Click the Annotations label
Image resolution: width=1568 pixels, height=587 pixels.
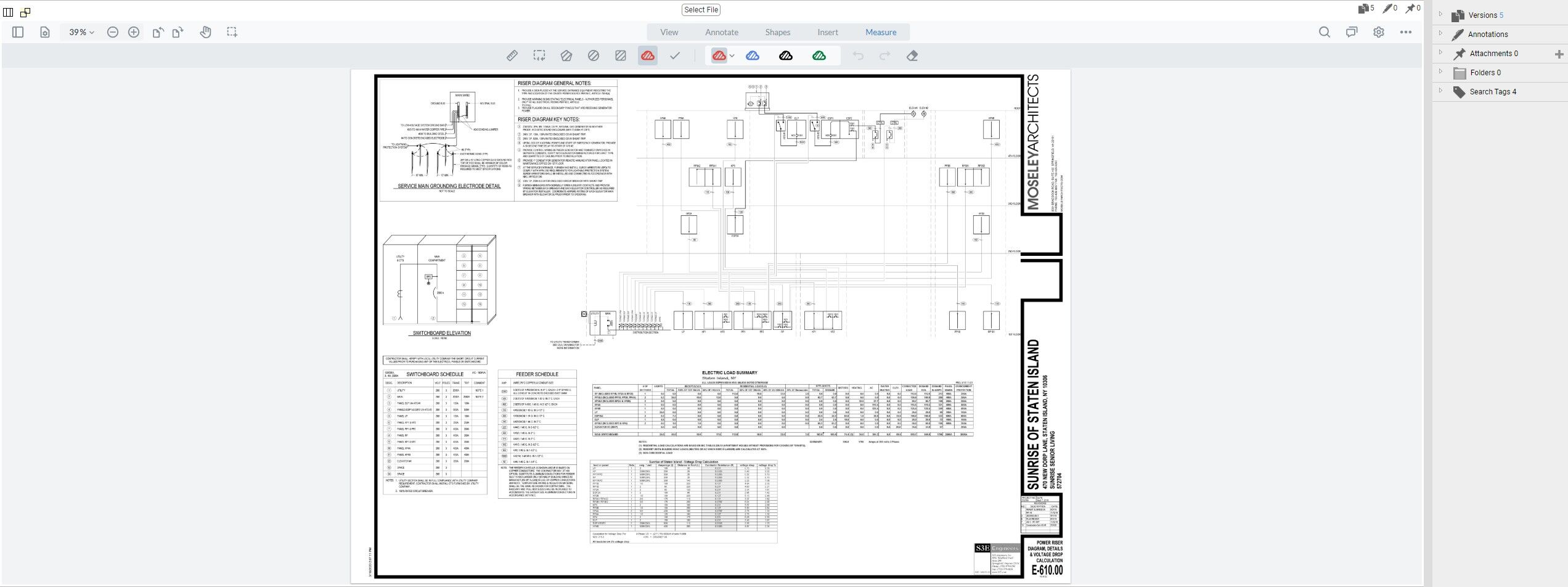pyautogui.click(x=1488, y=35)
